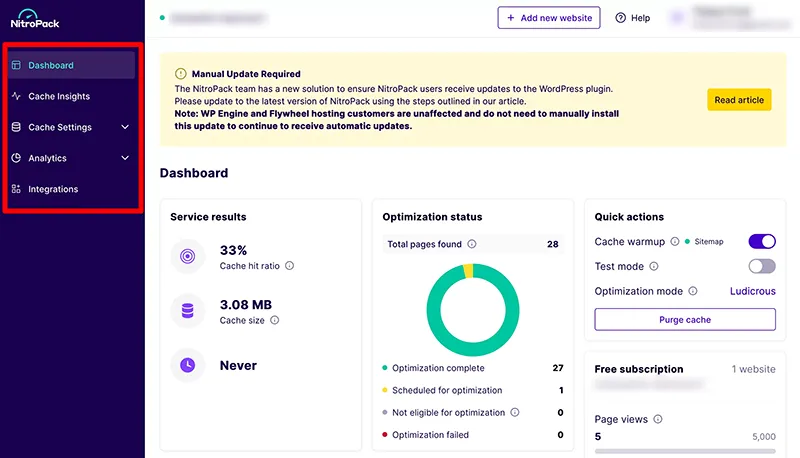Click the 3.08 MB cache size value
Viewport: 800px width, 458px height.
coord(245,304)
